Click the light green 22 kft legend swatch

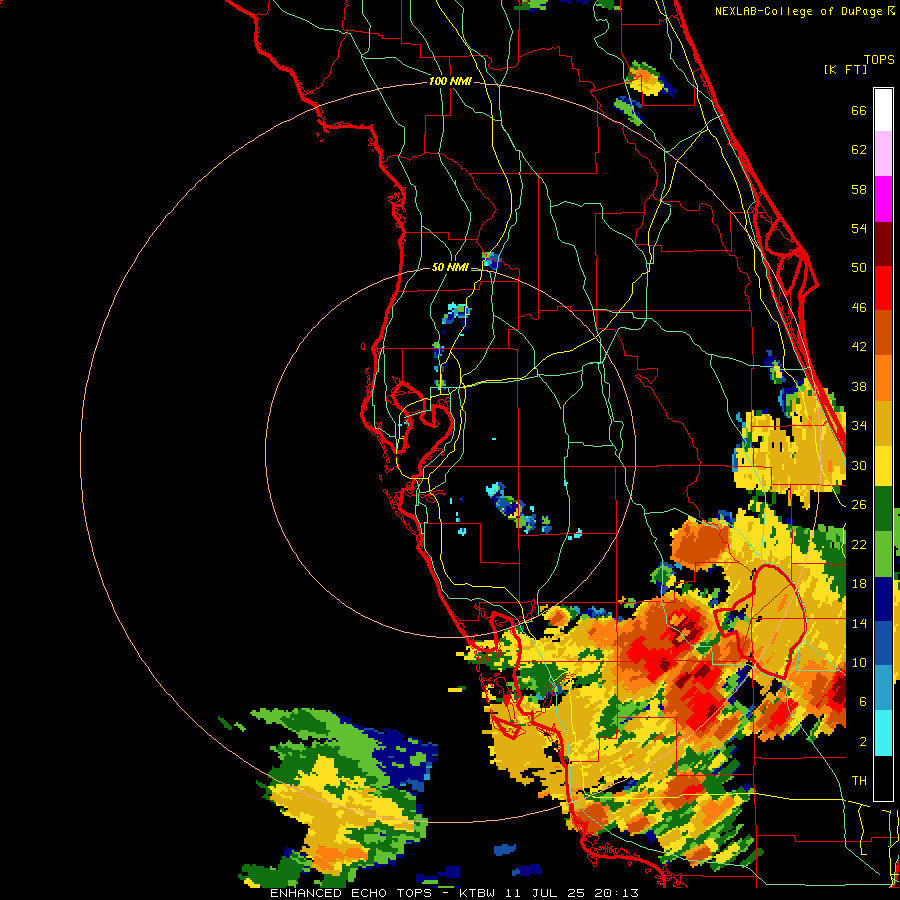pos(883,554)
